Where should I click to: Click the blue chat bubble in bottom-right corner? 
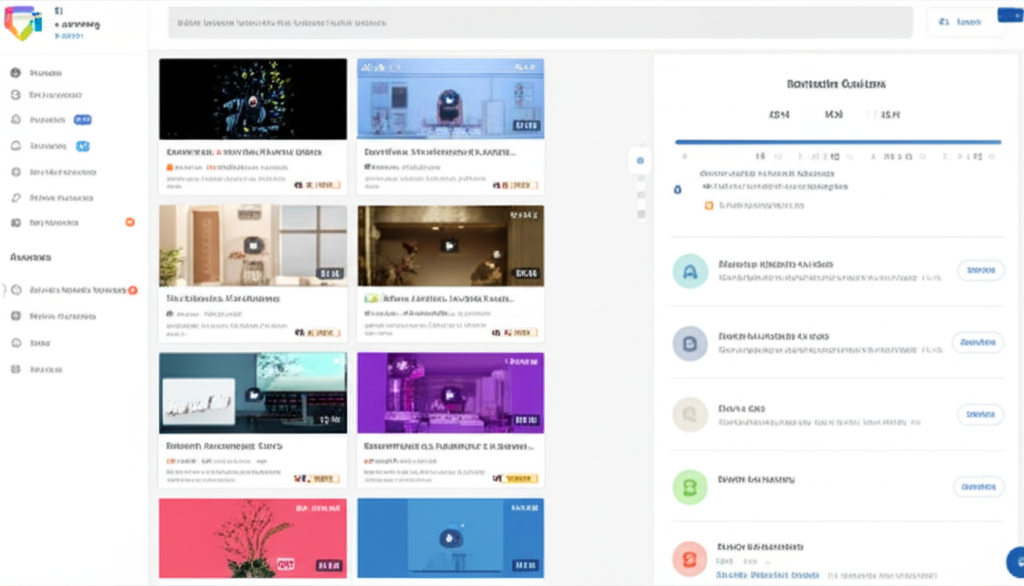point(1014,562)
